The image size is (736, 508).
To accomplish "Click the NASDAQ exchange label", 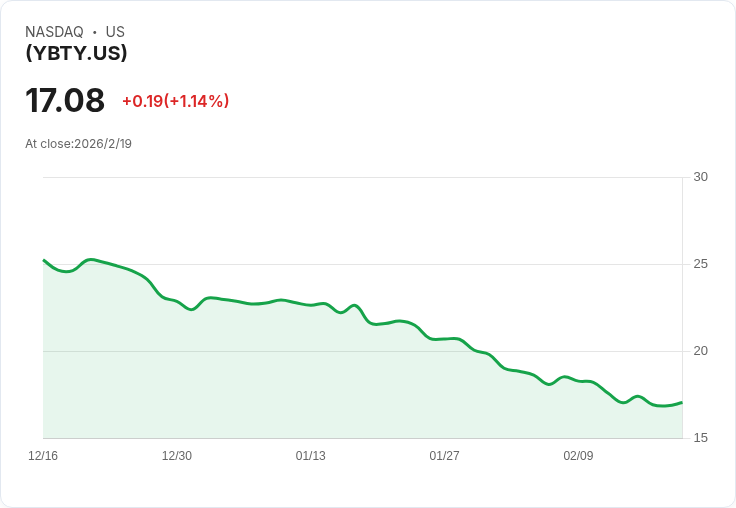I will tap(54, 32).
